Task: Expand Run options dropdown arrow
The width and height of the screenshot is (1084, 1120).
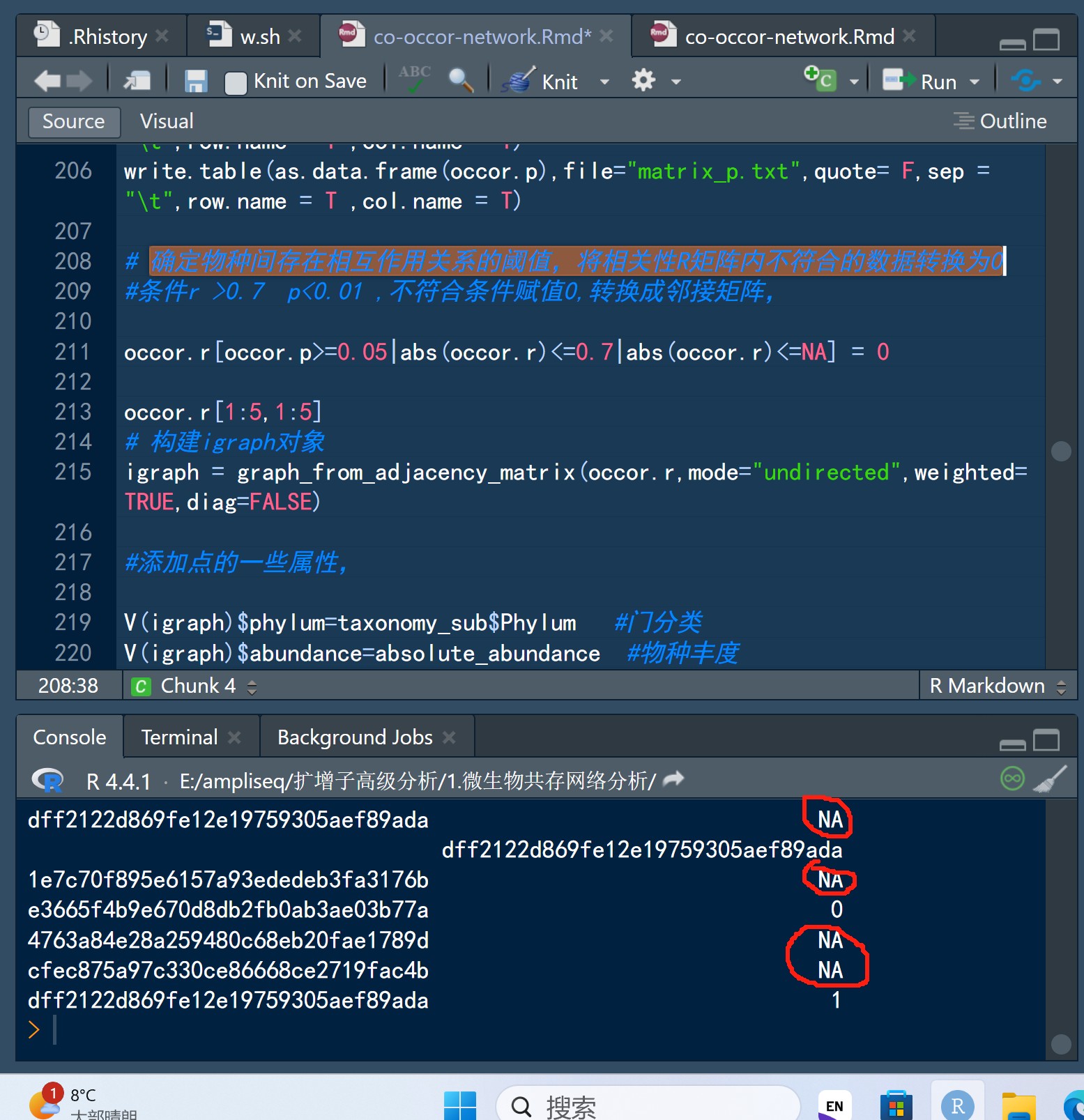Action: pyautogui.click(x=975, y=82)
